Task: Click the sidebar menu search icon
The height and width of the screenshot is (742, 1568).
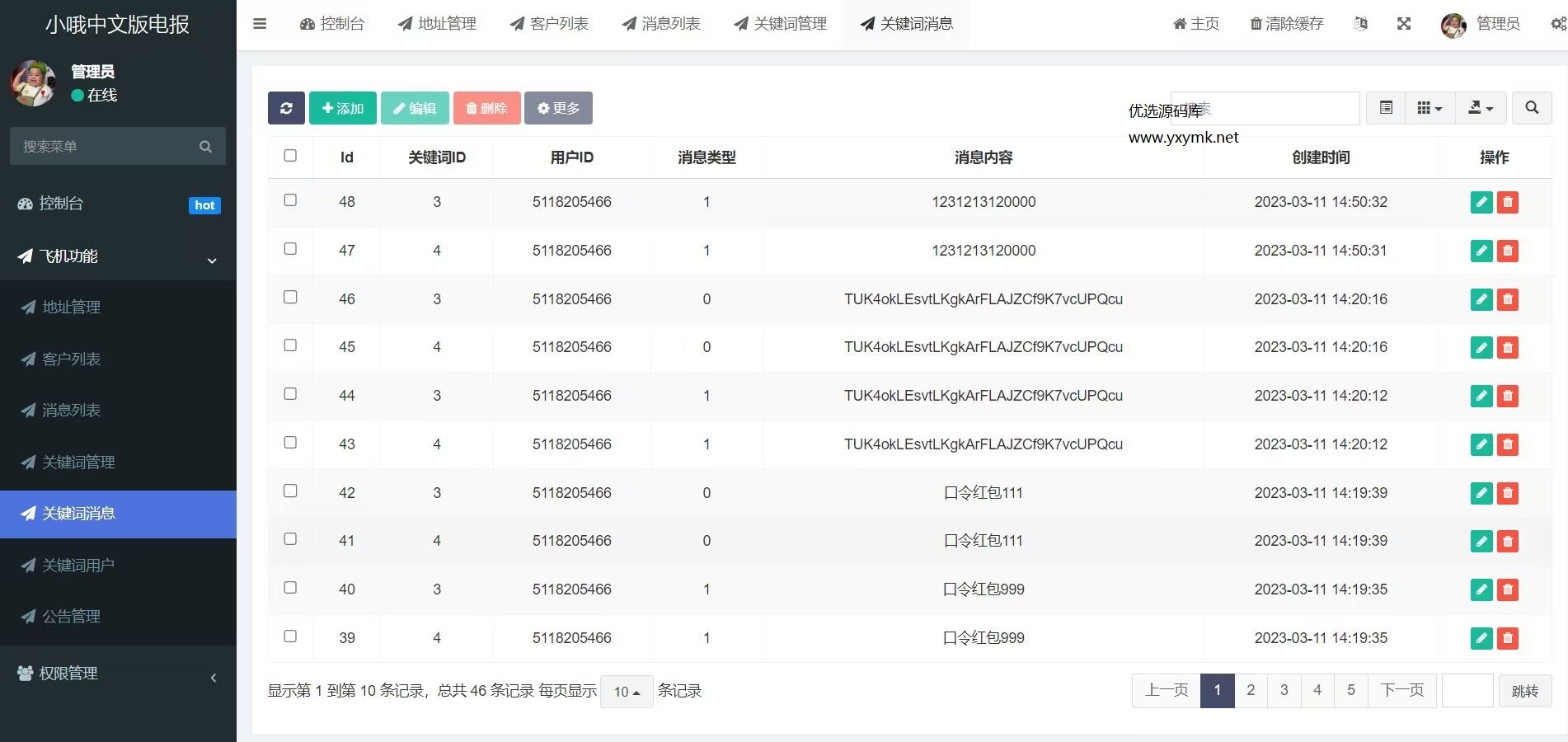Action: pos(205,146)
